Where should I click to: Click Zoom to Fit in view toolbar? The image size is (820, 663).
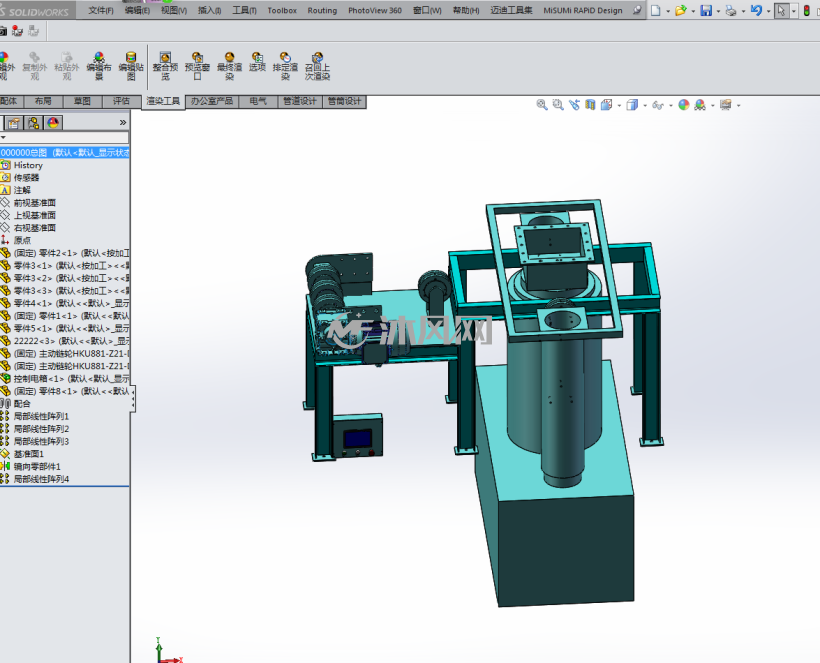[542, 105]
